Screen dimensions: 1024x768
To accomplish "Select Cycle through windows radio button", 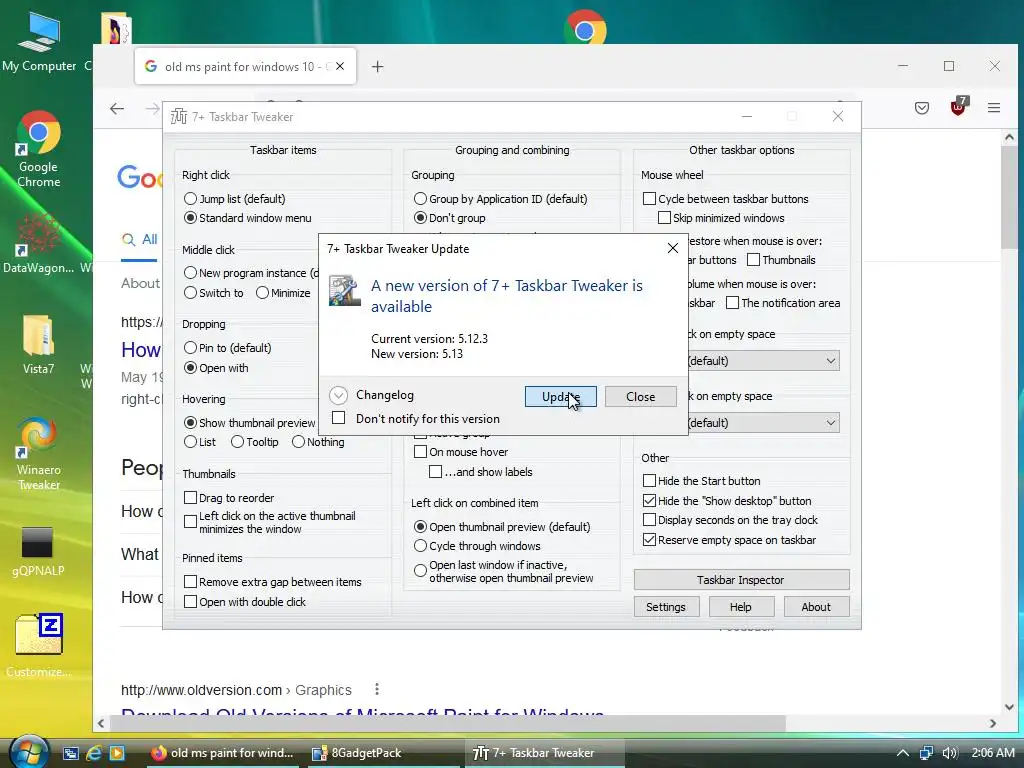I will click(420, 546).
